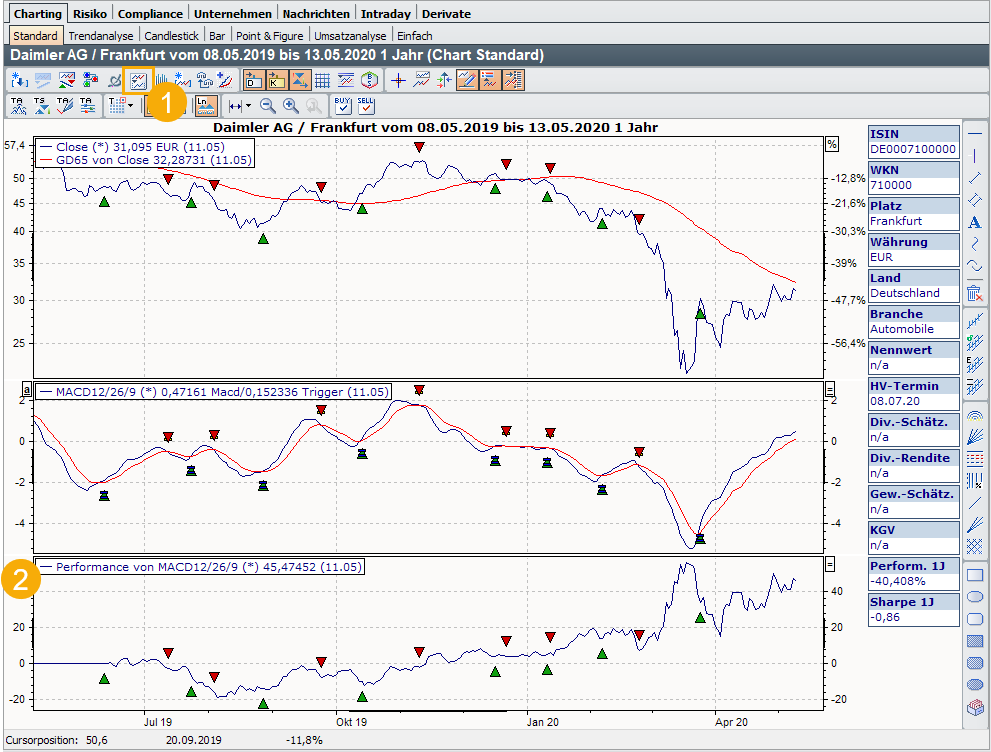Toggle the grid display icon
The height and width of the screenshot is (752, 991).
(323, 80)
